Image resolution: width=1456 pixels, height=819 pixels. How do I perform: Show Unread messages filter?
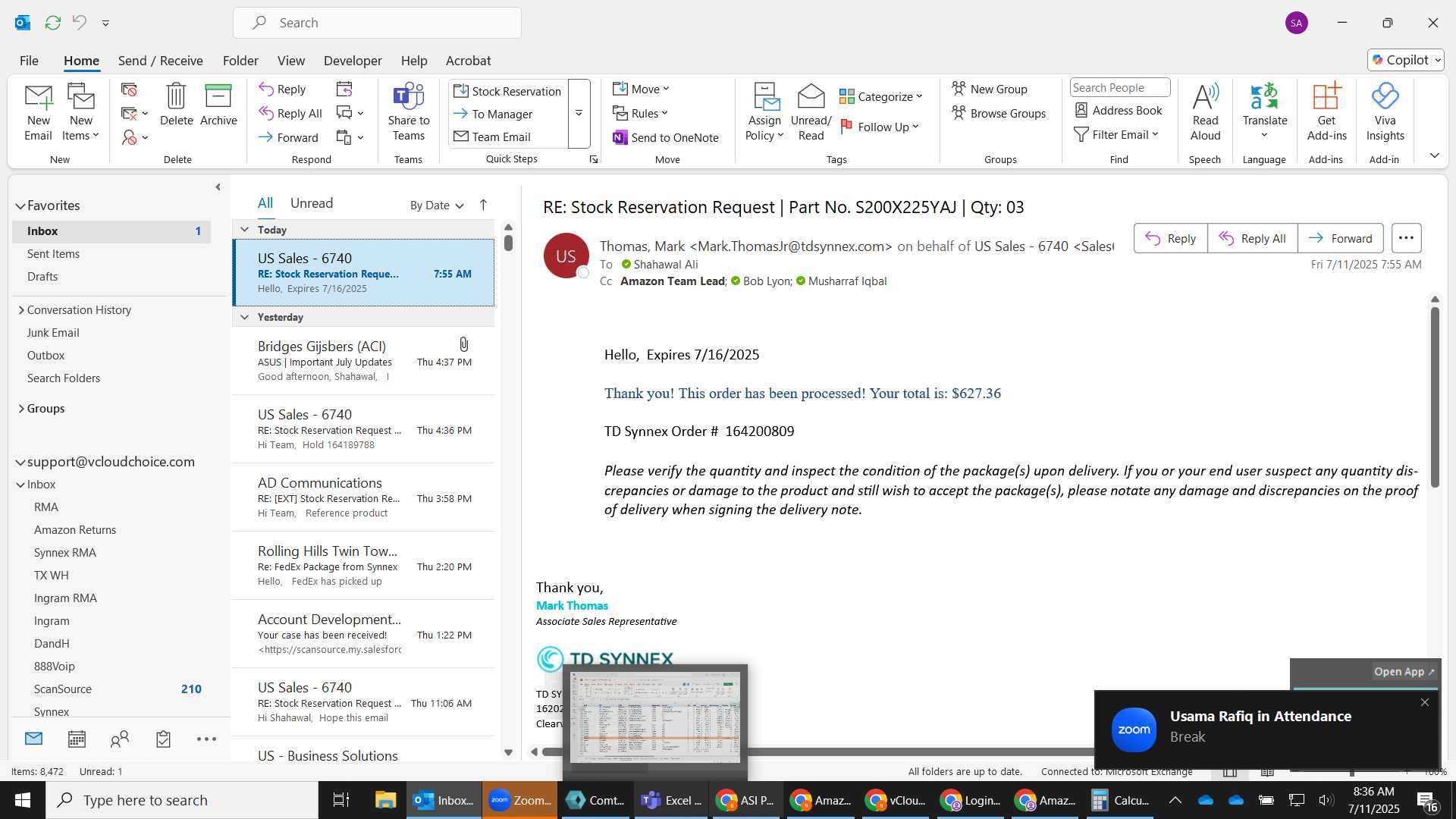pyautogui.click(x=311, y=203)
